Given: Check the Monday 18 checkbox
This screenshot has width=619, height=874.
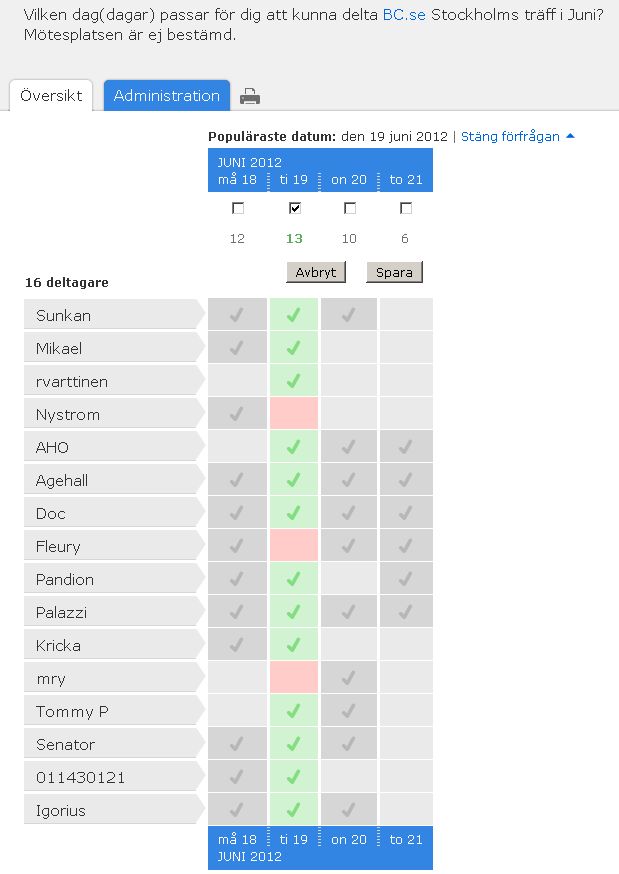Looking at the screenshot, I should click(238, 209).
